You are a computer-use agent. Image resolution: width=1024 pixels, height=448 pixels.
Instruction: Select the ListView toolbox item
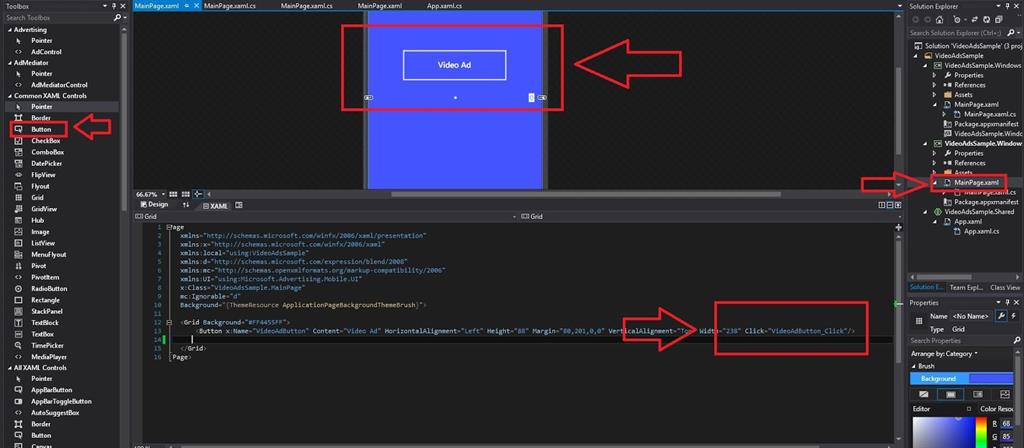point(43,243)
